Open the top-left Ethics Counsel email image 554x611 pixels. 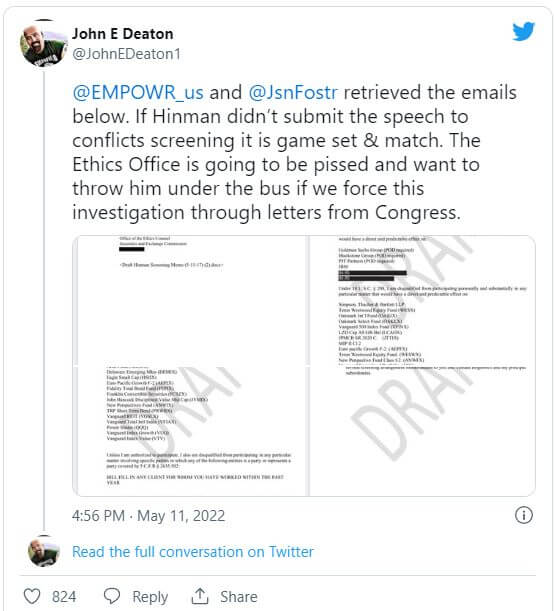(x=191, y=300)
